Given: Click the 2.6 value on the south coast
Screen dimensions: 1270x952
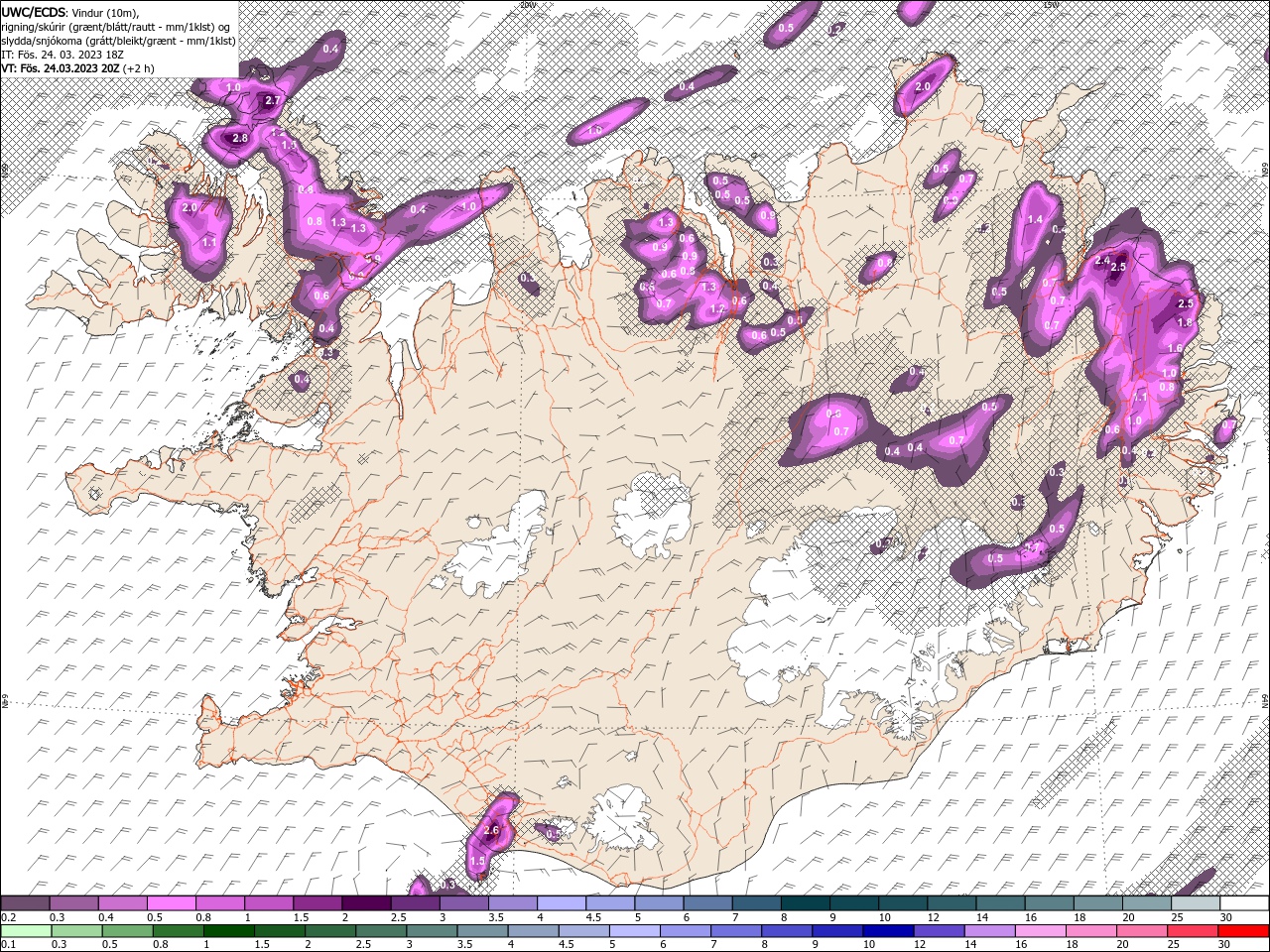Looking at the screenshot, I should tap(490, 831).
